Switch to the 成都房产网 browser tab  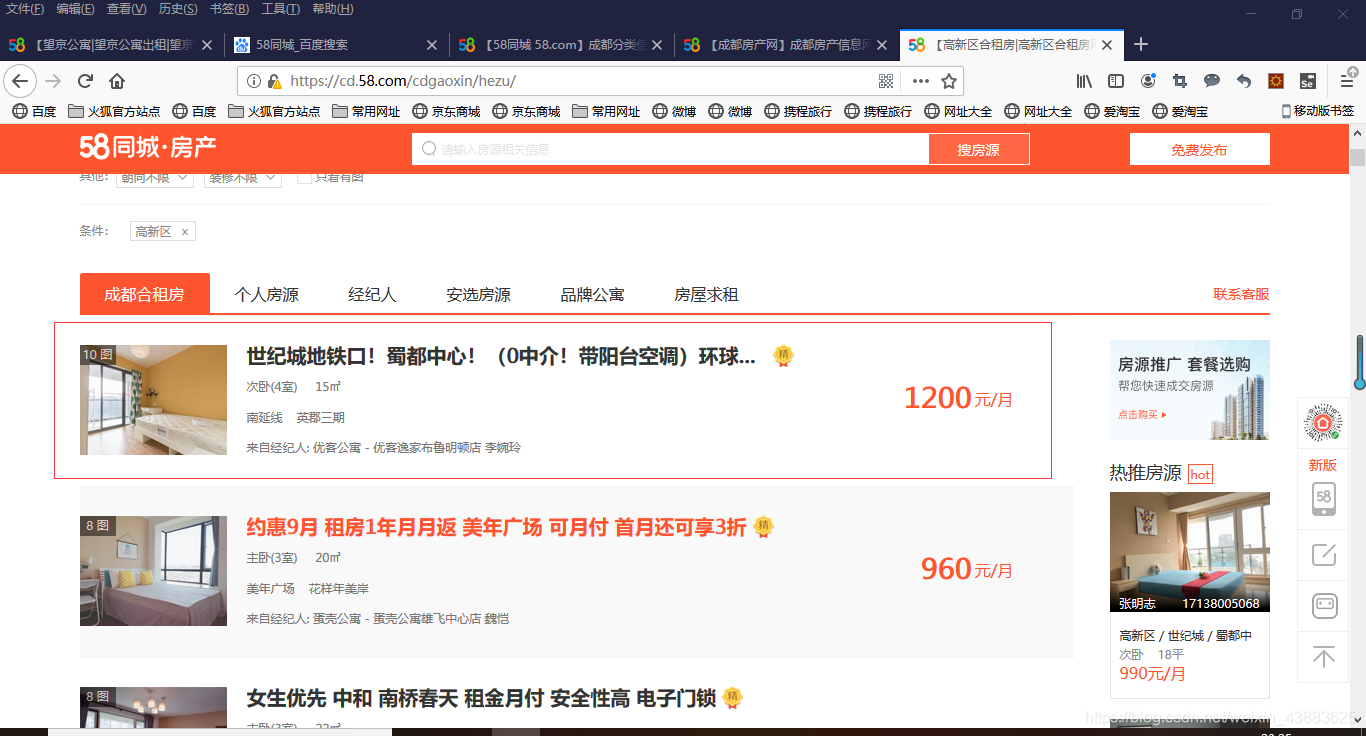point(785,45)
